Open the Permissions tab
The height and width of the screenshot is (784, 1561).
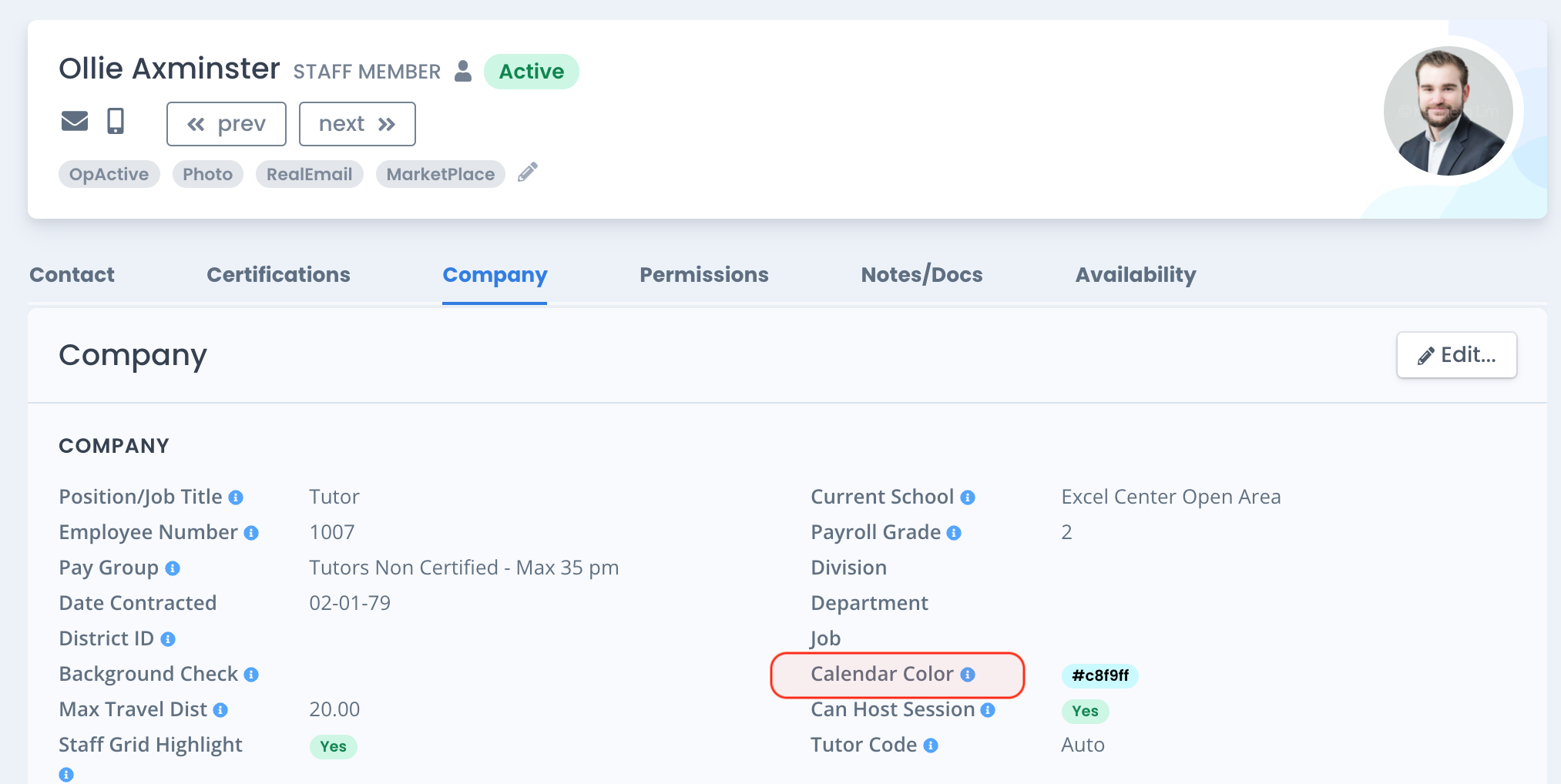click(704, 275)
